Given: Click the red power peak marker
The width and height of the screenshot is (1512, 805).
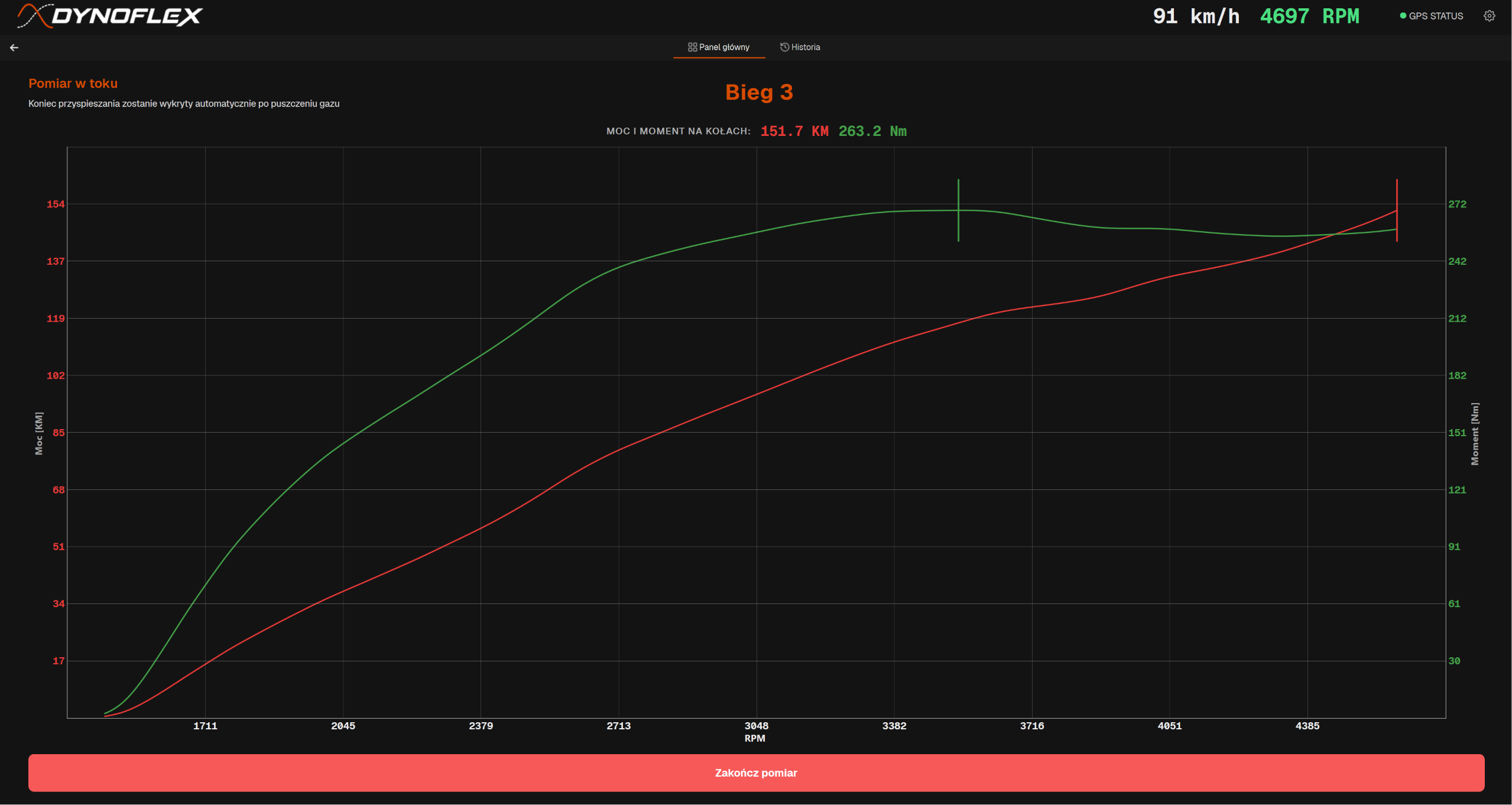Looking at the screenshot, I should (1397, 210).
